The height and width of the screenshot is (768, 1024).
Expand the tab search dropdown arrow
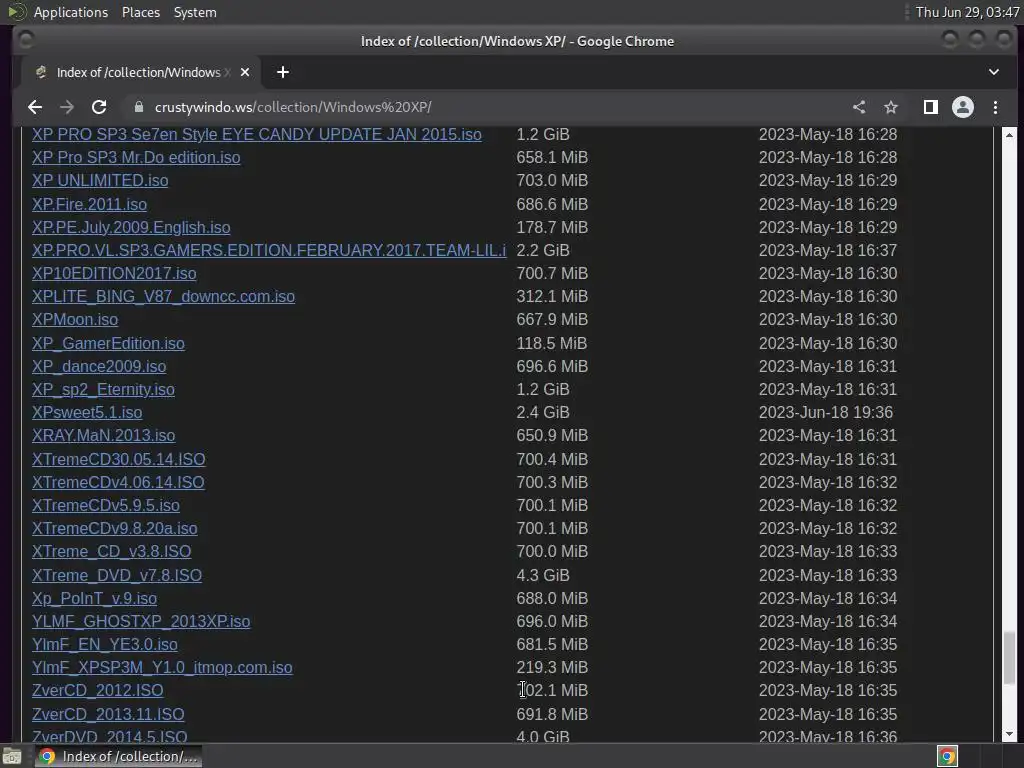tap(994, 72)
